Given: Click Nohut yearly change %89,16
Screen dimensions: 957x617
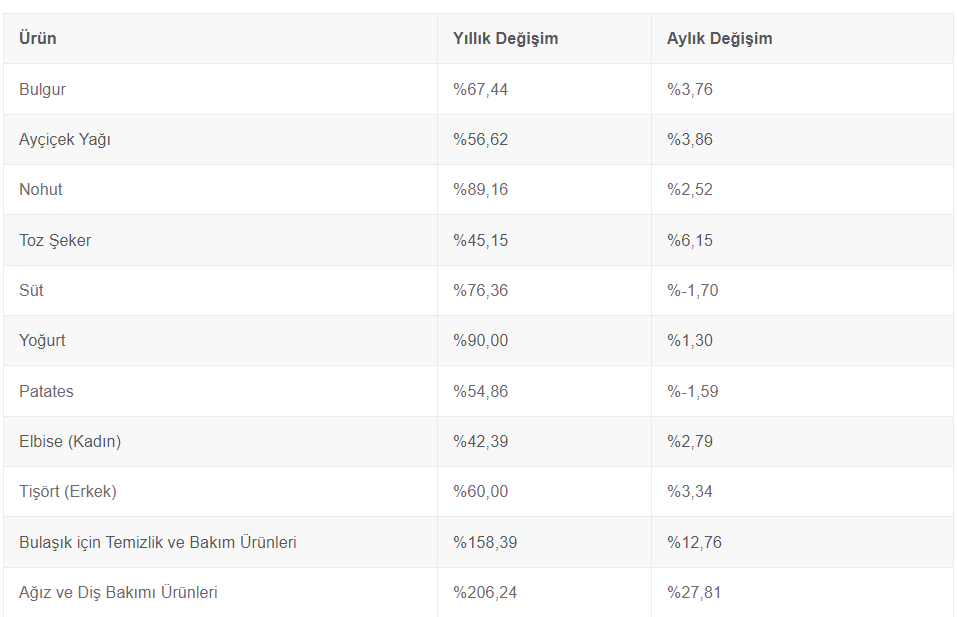Looking at the screenshot, I should pyautogui.click(x=480, y=189).
